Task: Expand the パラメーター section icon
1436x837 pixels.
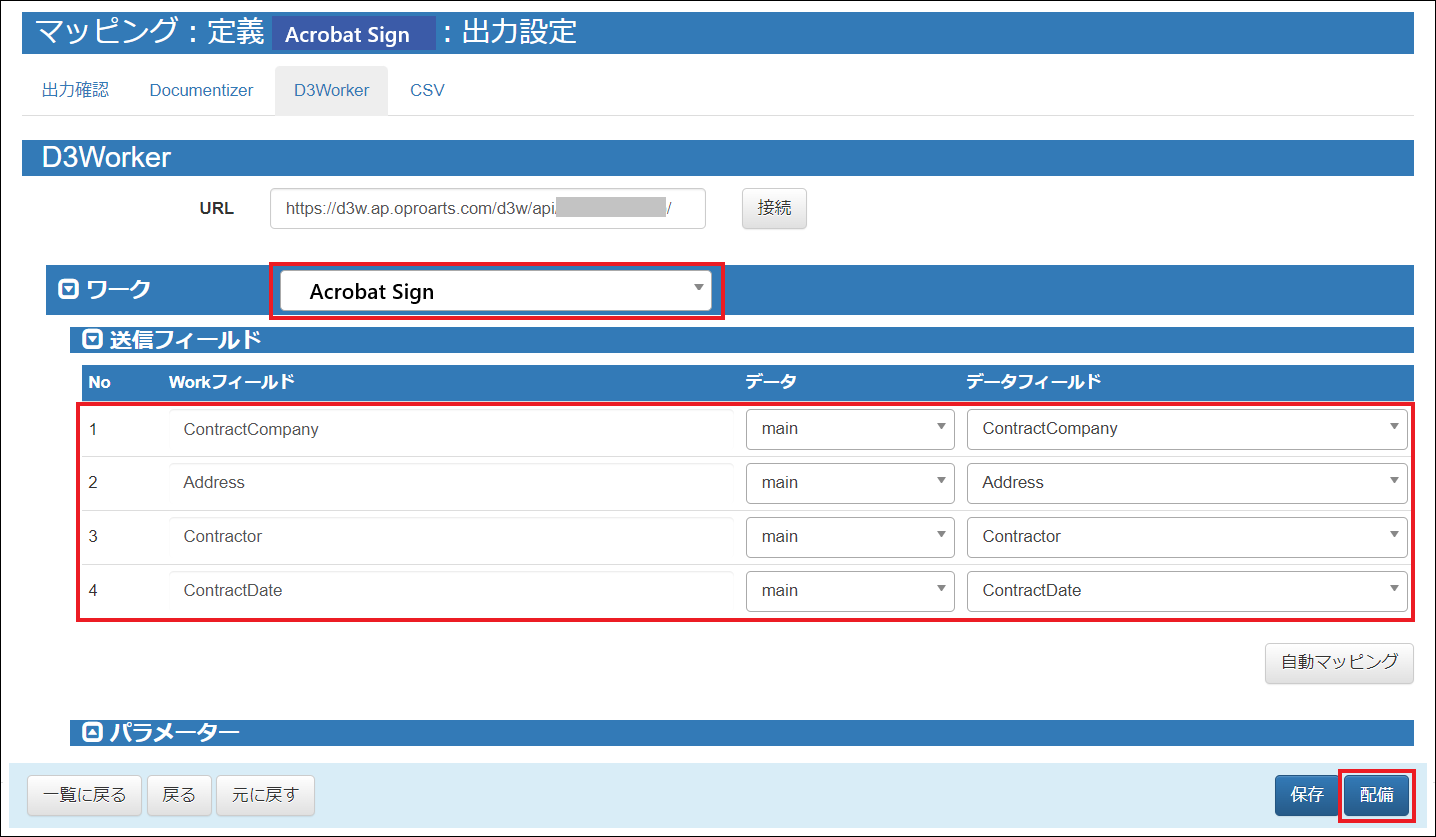Action: click(x=92, y=733)
